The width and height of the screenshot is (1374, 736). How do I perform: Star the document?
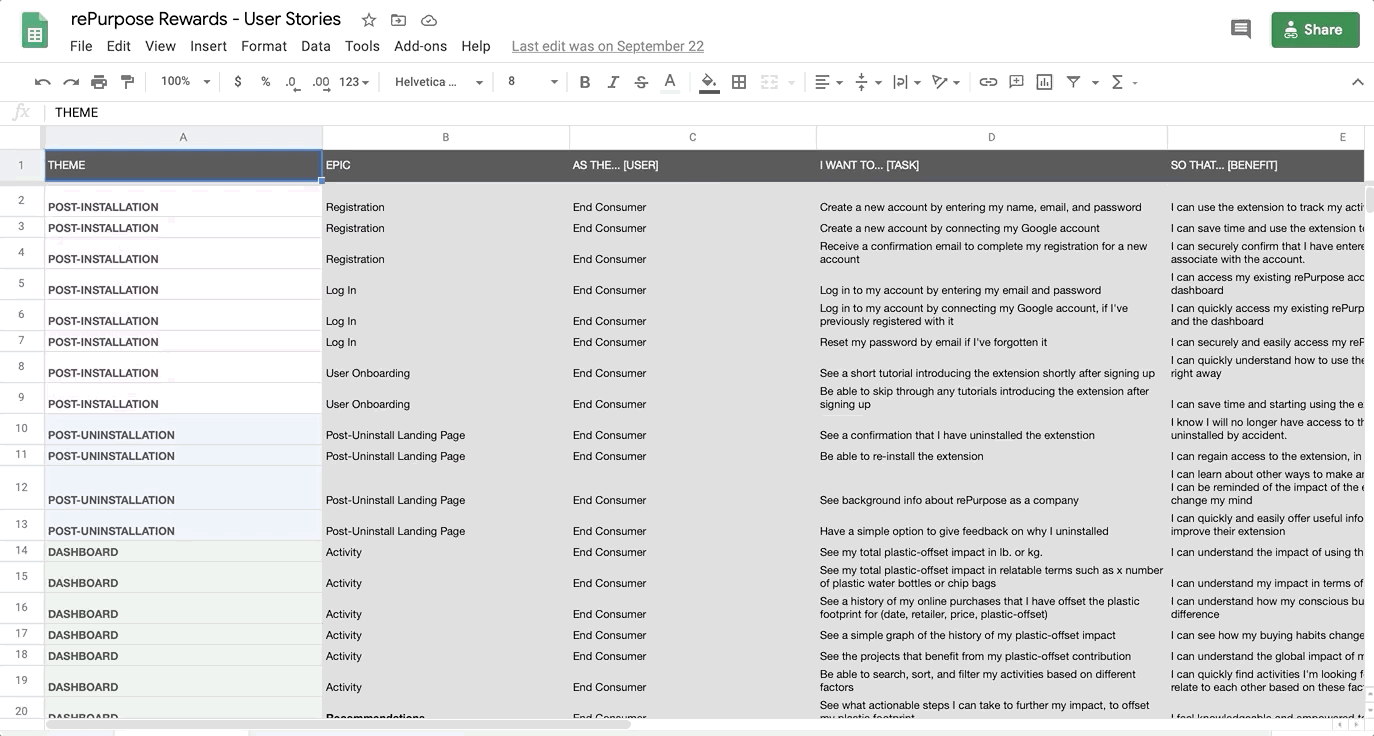click(369, 20)
